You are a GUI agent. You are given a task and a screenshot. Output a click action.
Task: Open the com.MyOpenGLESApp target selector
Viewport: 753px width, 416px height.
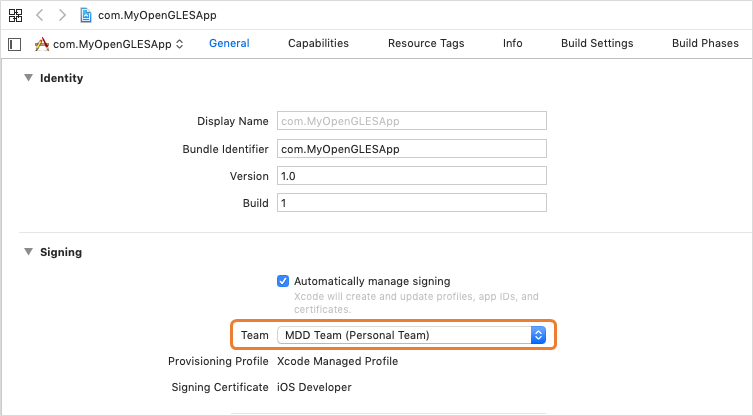(109, 44)
